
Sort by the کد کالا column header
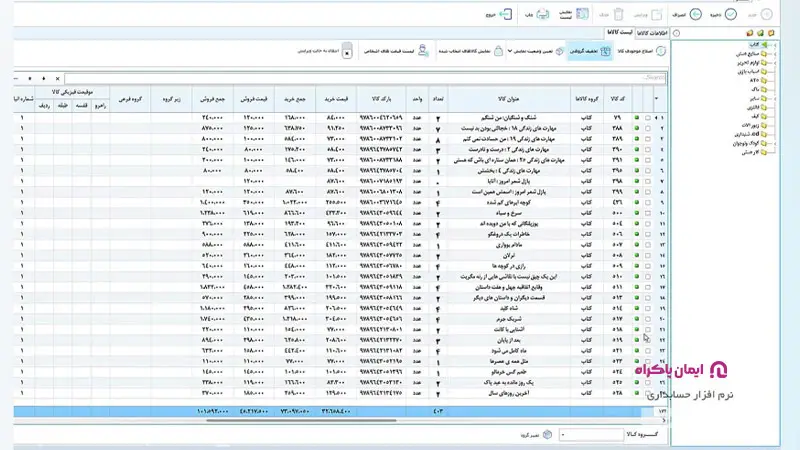click(617, 99)
